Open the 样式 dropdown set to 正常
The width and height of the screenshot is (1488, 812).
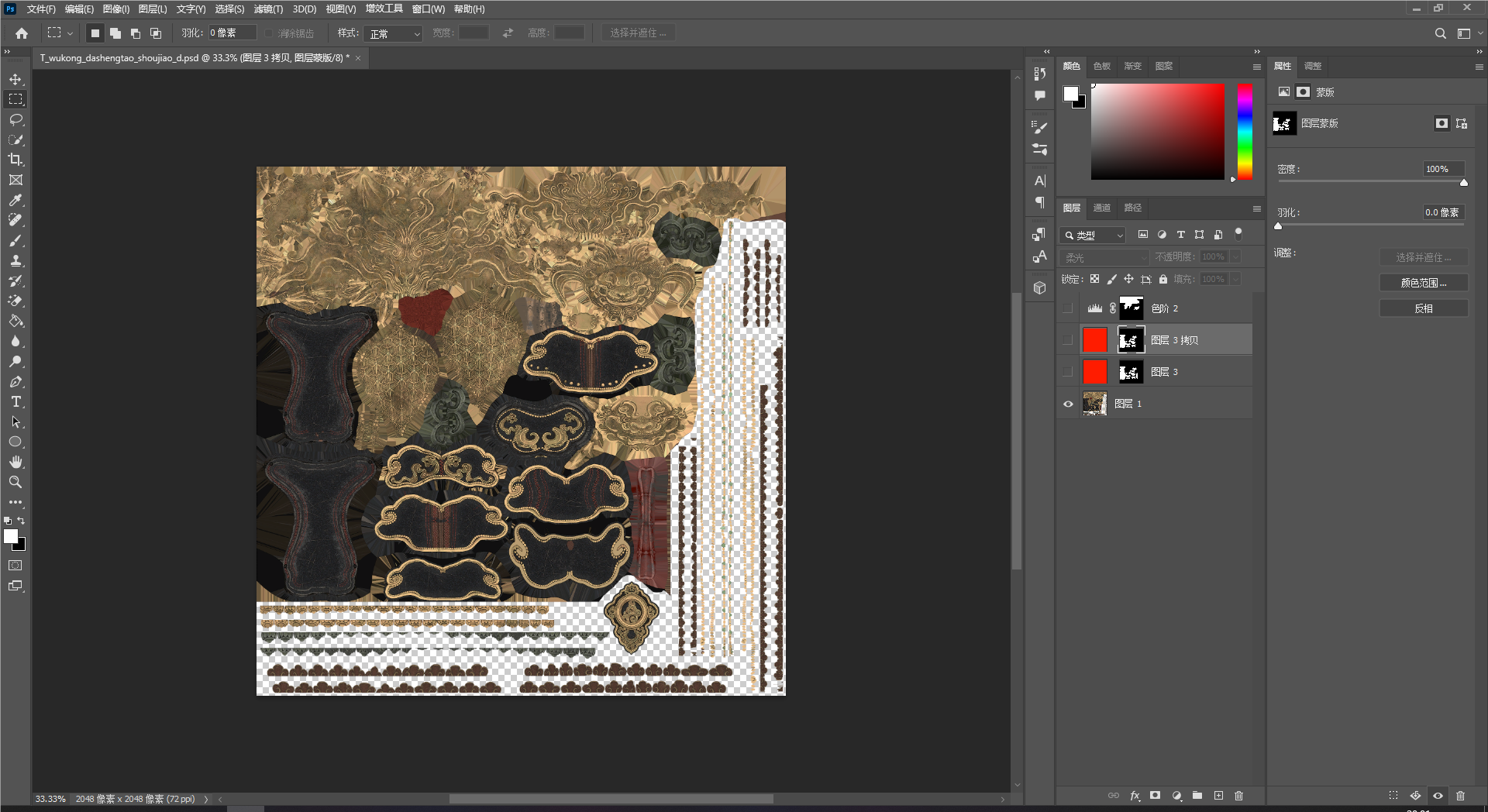pos(394,33)
